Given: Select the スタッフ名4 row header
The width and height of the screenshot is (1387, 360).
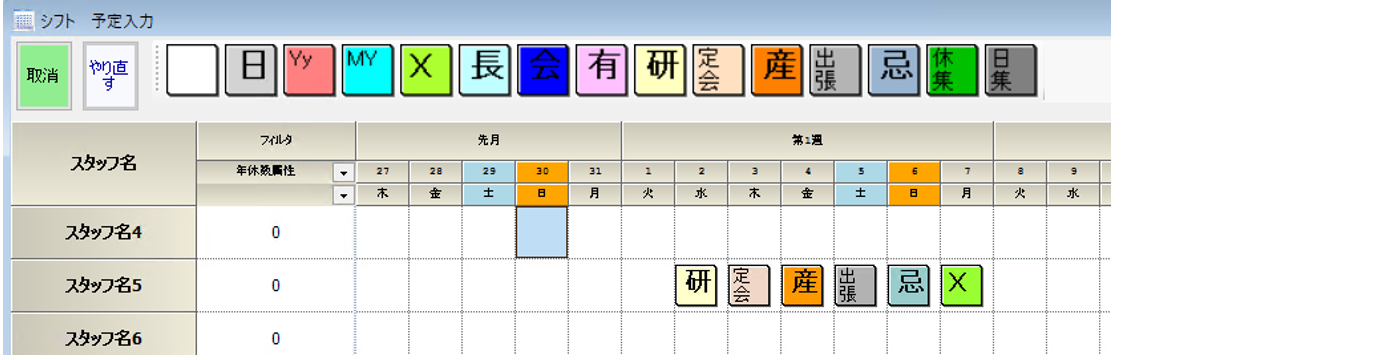Looking at the screenshot, I should pos(104,233).
